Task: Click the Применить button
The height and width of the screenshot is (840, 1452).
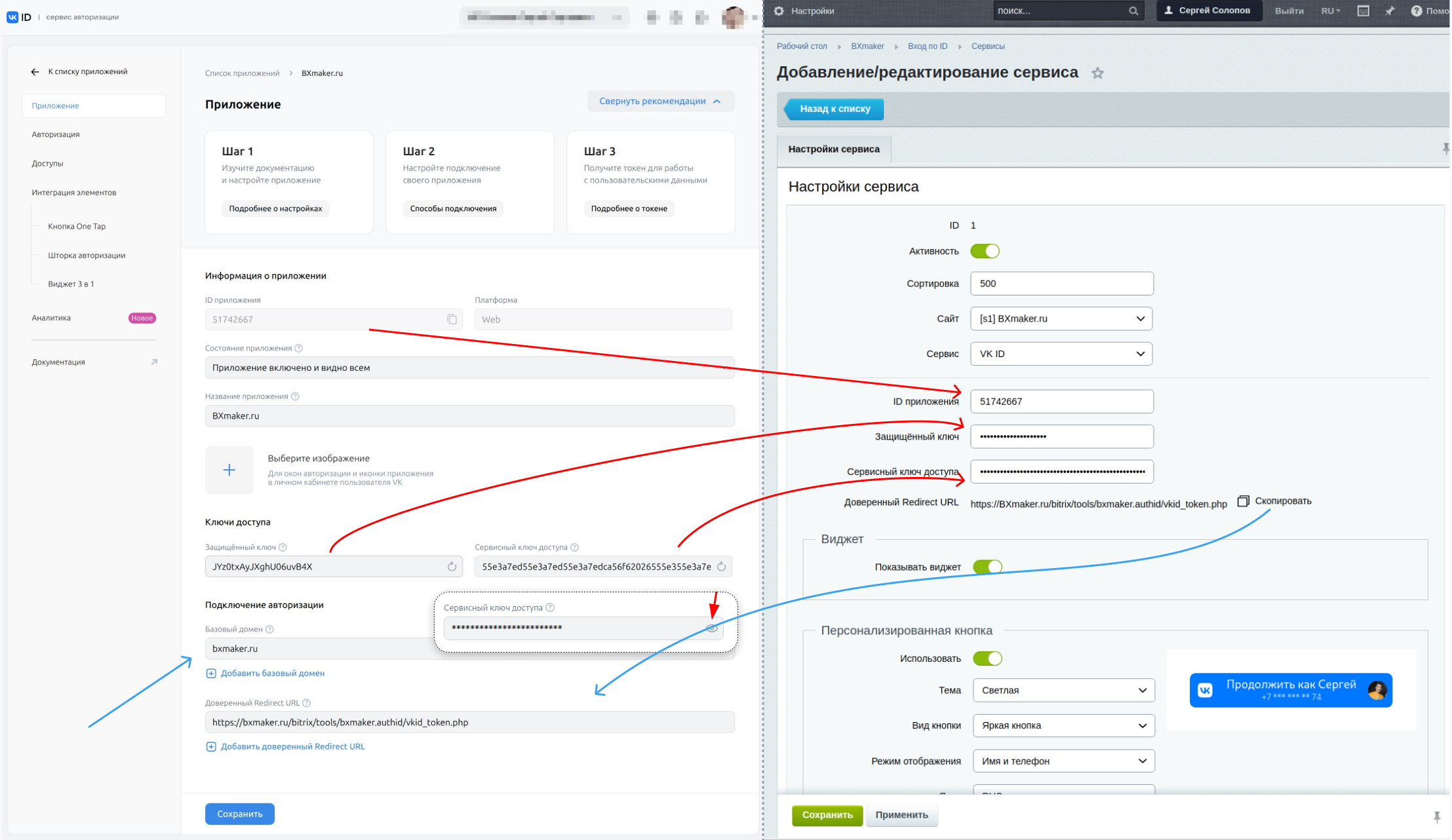Action: tap(902, 815)
